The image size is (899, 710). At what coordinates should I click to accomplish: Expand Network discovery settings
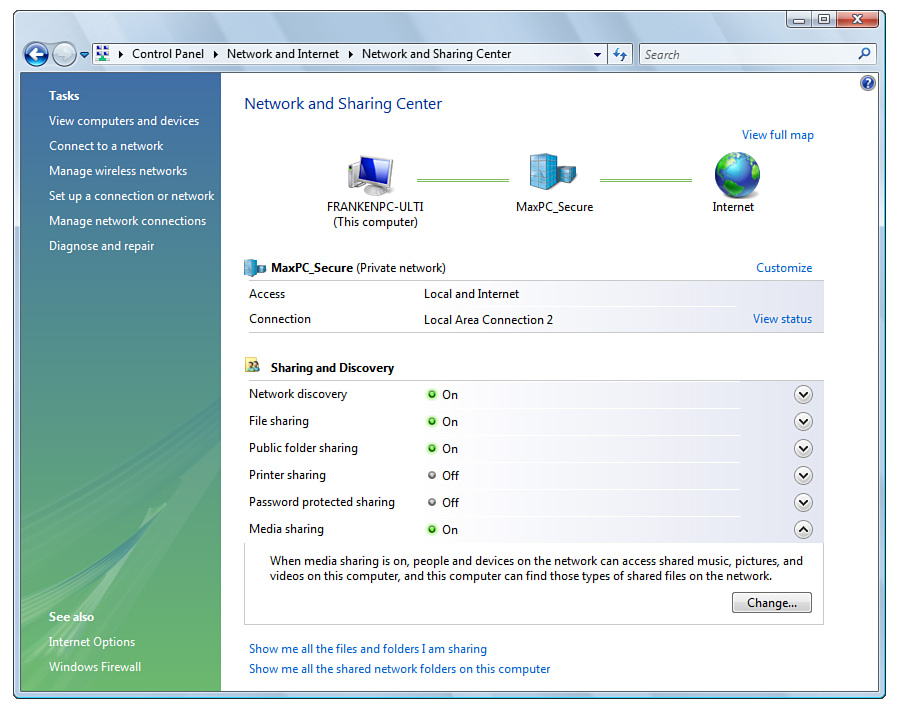click(x=803, y=395)
